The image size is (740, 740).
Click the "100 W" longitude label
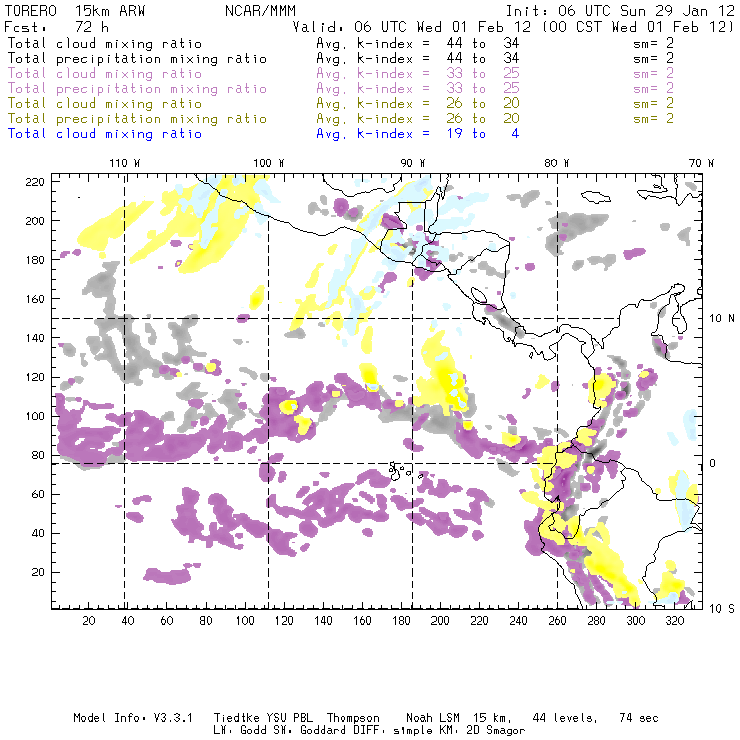point(269,163)
